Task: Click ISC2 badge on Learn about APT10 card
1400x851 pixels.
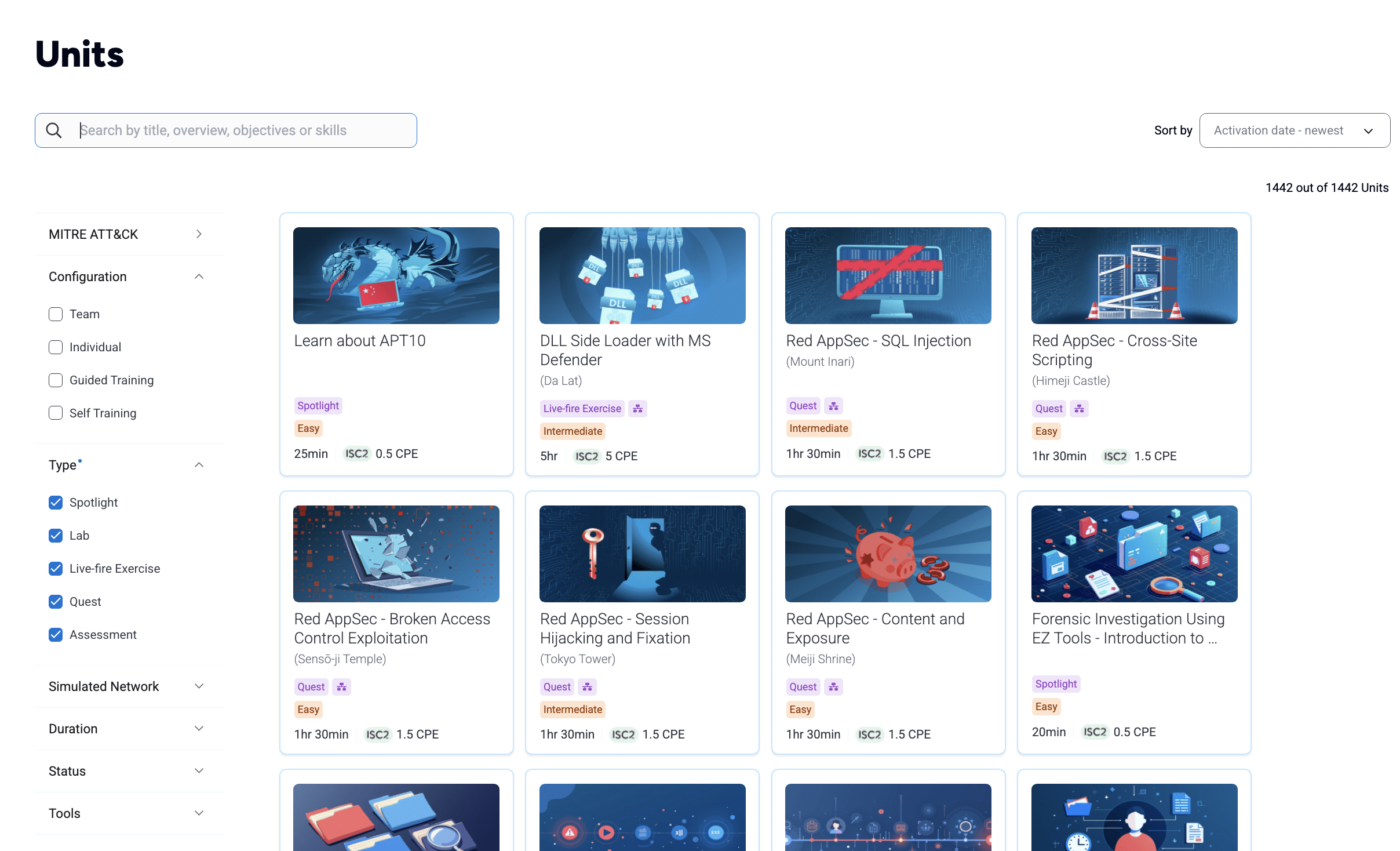Action: (356, 454)
